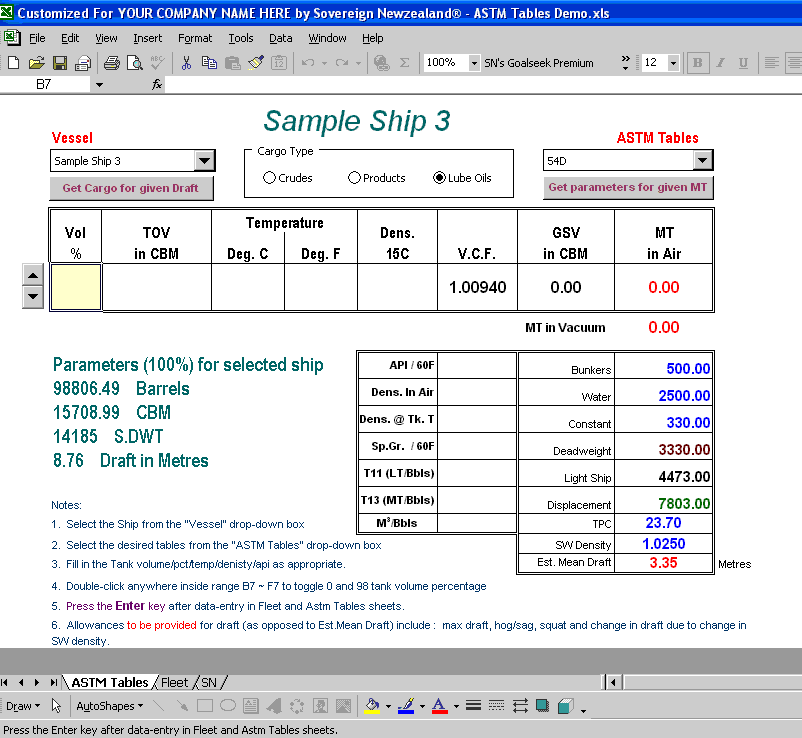Click SN's Goalseek Premium toolbar button
The width and height of the screenshot is (802, 738).
[539, 63]
